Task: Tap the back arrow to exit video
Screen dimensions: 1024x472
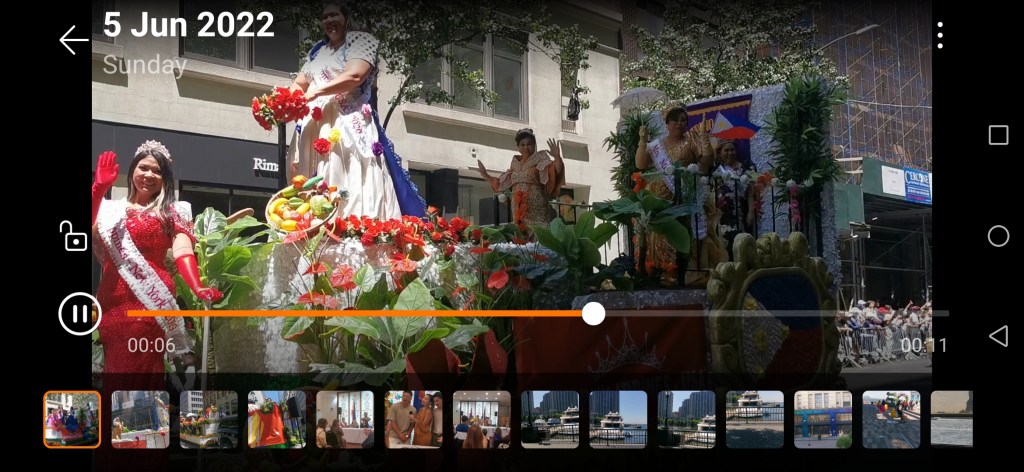Action: 74,40
